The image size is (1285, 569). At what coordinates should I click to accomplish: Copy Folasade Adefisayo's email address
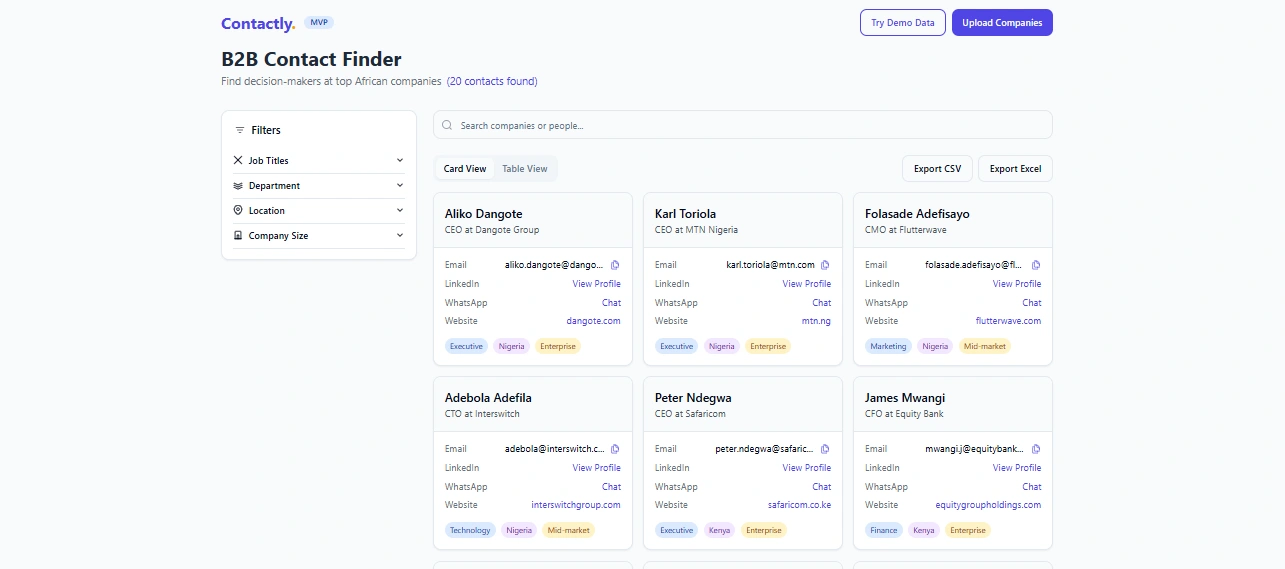(1036, 265)
